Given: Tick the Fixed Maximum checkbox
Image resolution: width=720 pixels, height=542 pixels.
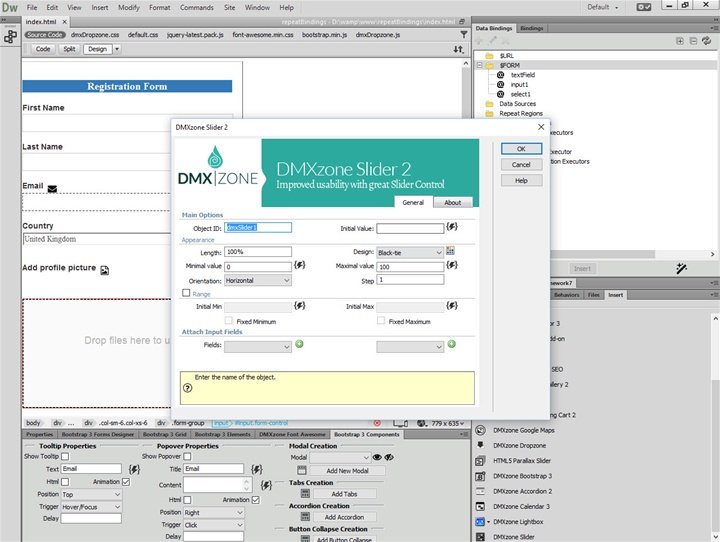Looking at the screenshot, I should click(381, 321).
